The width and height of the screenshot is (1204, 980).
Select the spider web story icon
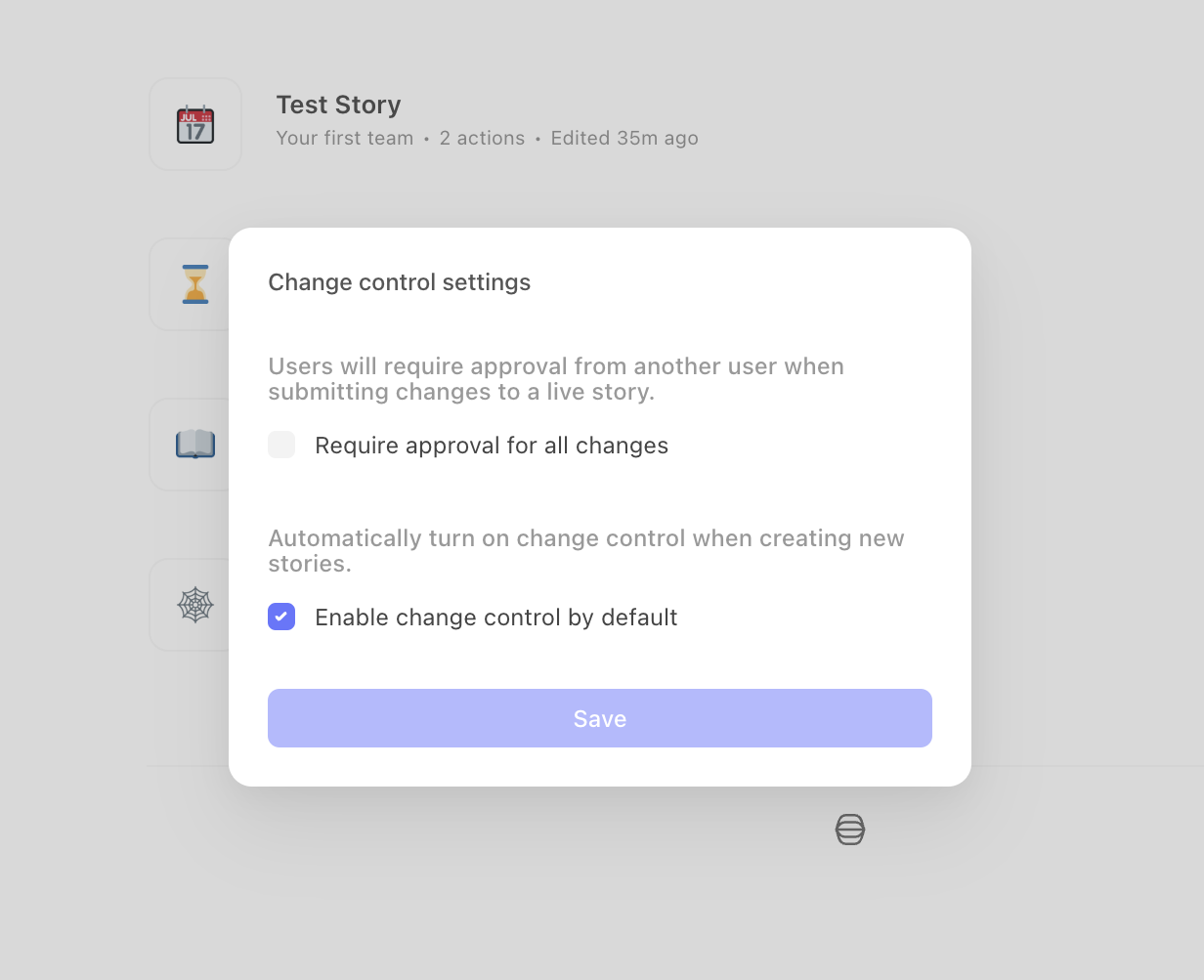pyautogui.click(x=195, y=605)
